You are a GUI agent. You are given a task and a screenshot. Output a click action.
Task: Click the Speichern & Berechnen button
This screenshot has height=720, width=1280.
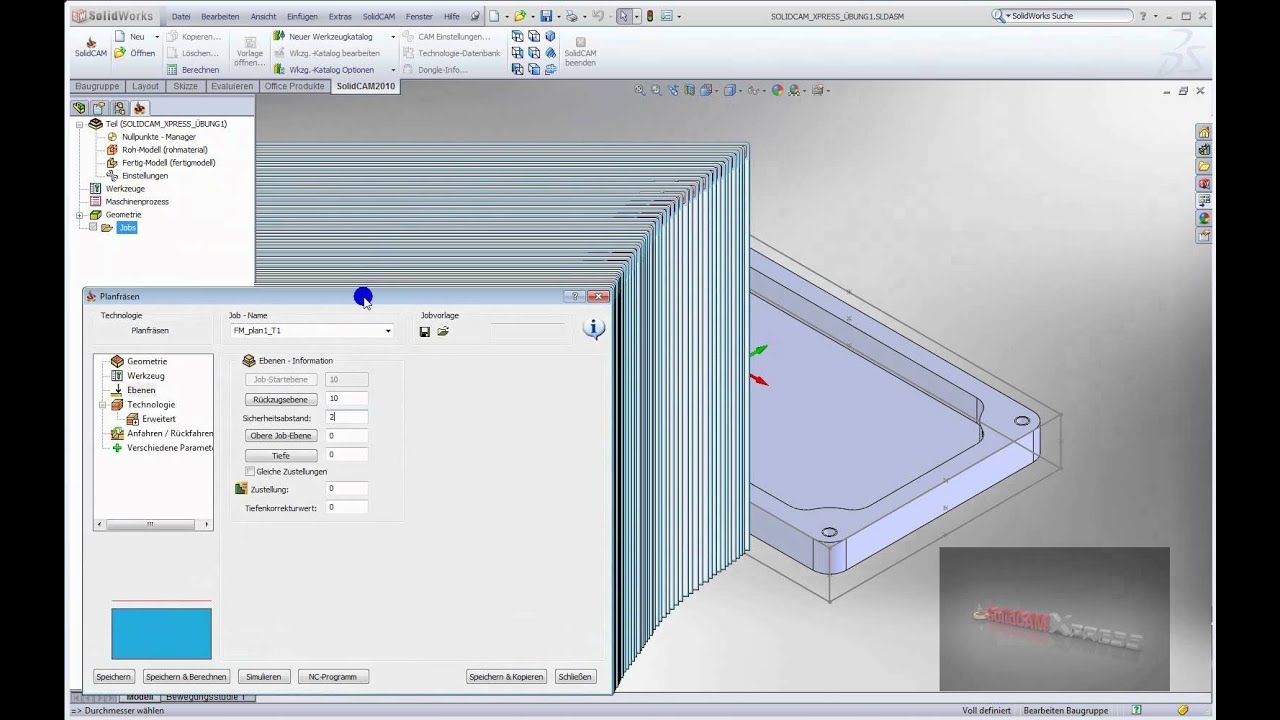[186, 677]
